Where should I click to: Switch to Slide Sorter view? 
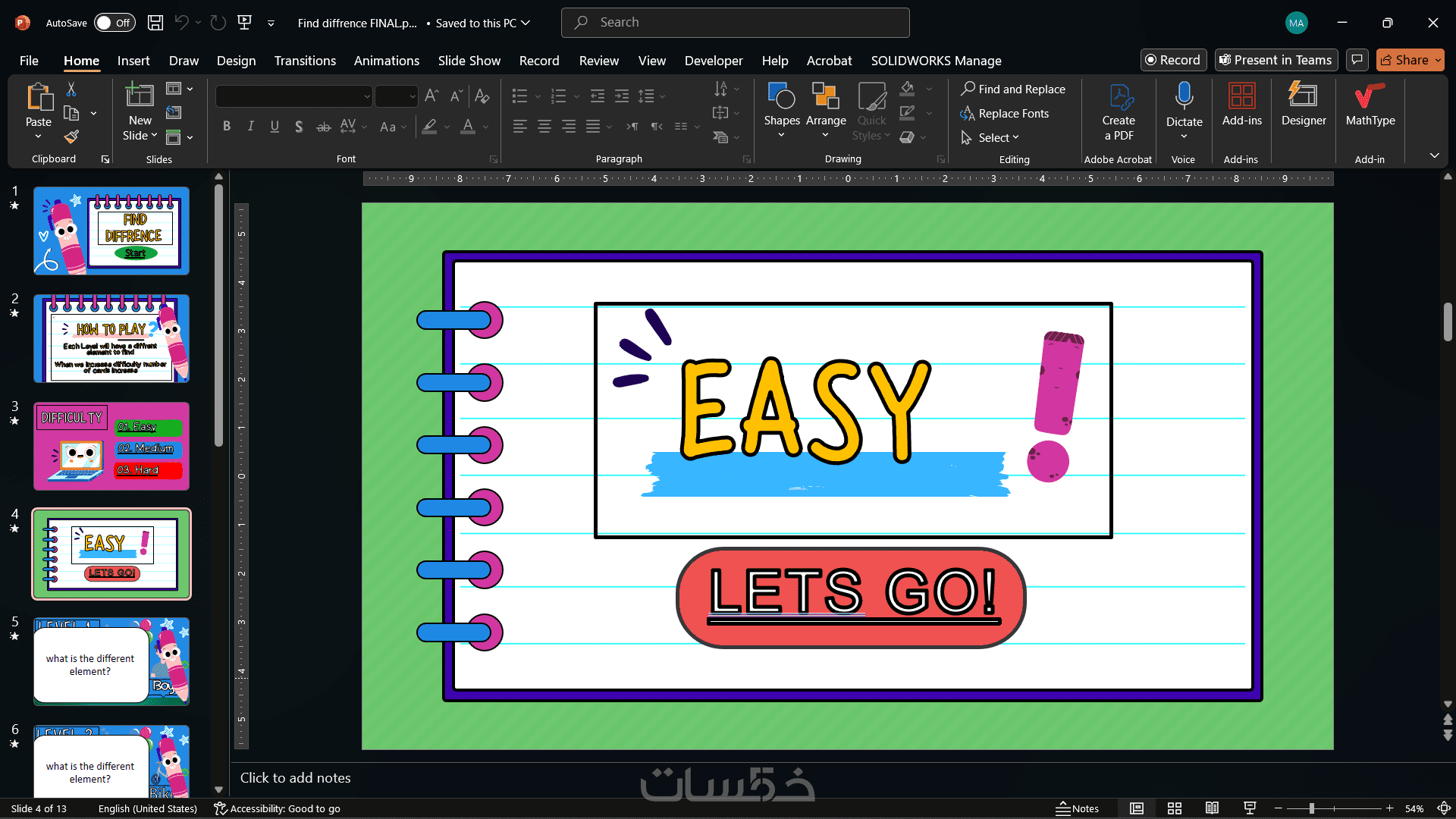(1175, 808)
